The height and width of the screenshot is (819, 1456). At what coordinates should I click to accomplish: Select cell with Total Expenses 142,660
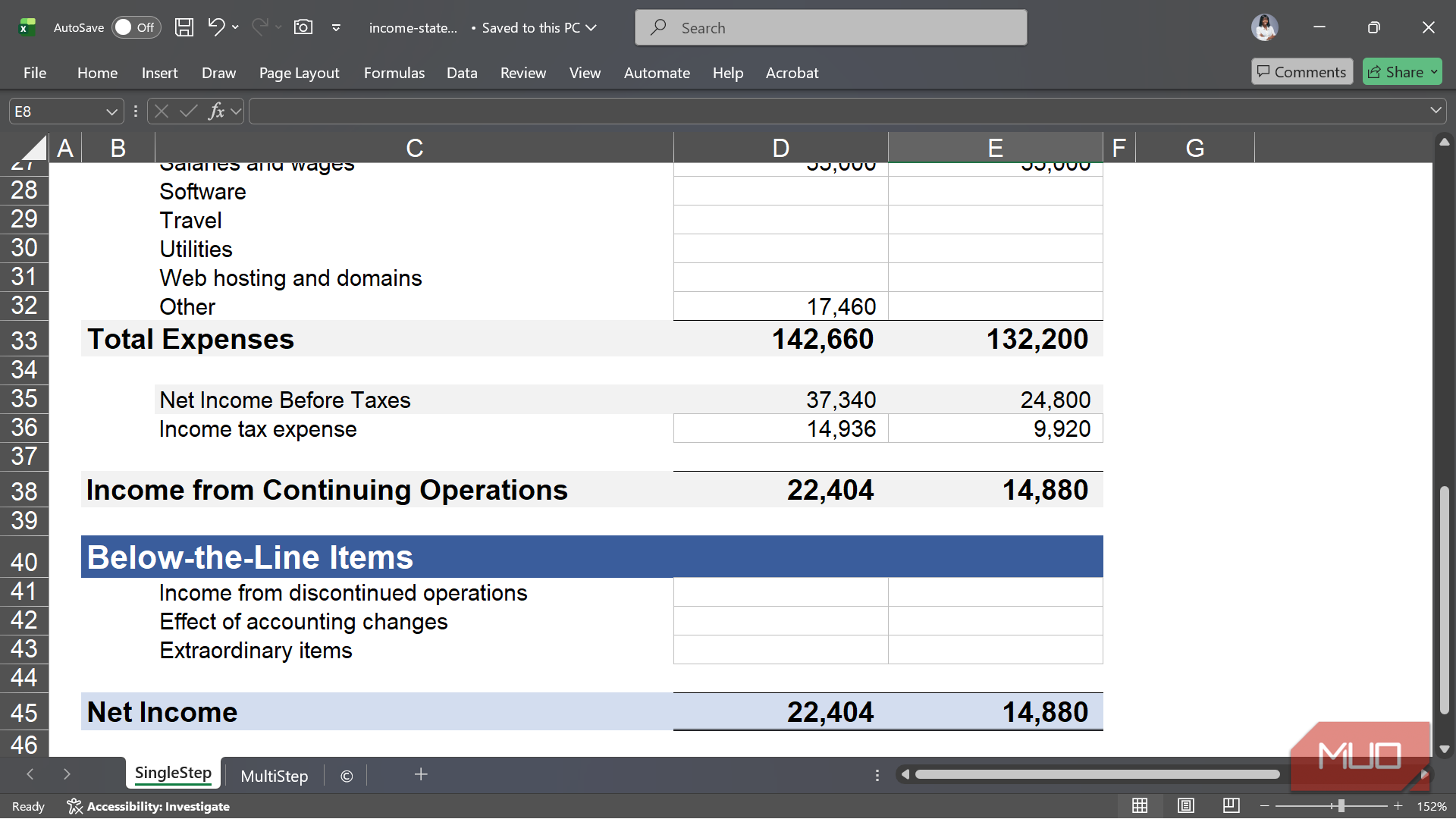click(780, 339)
